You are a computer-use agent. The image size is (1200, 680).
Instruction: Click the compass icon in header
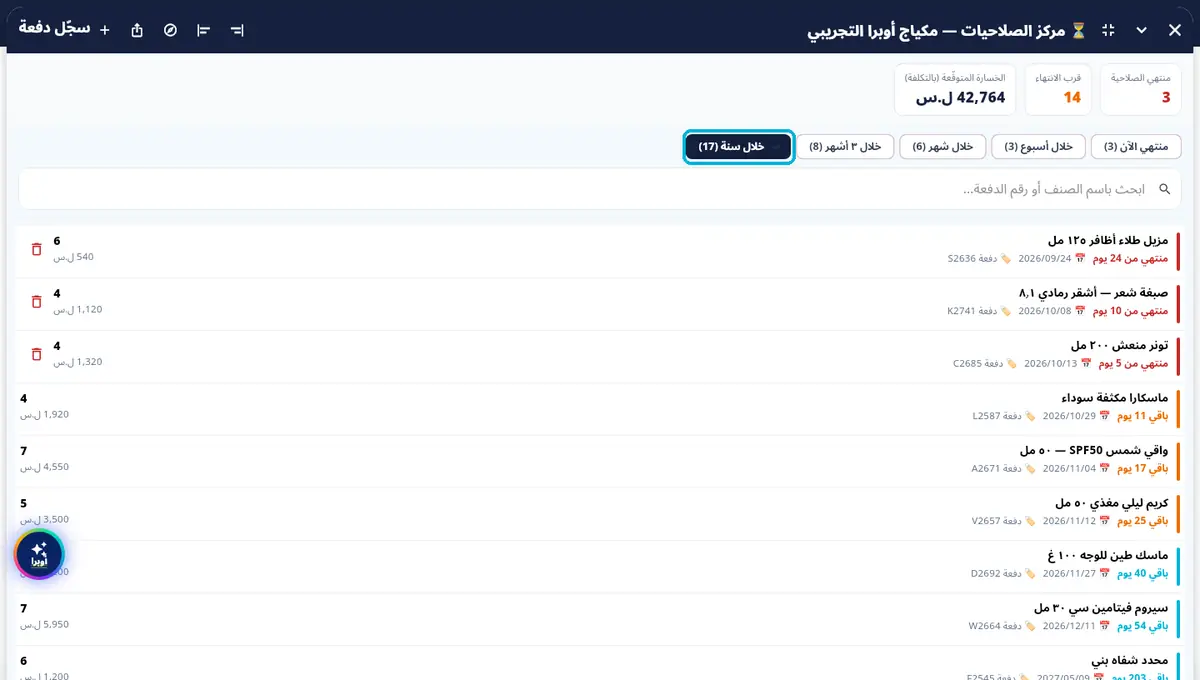(170, 30)
